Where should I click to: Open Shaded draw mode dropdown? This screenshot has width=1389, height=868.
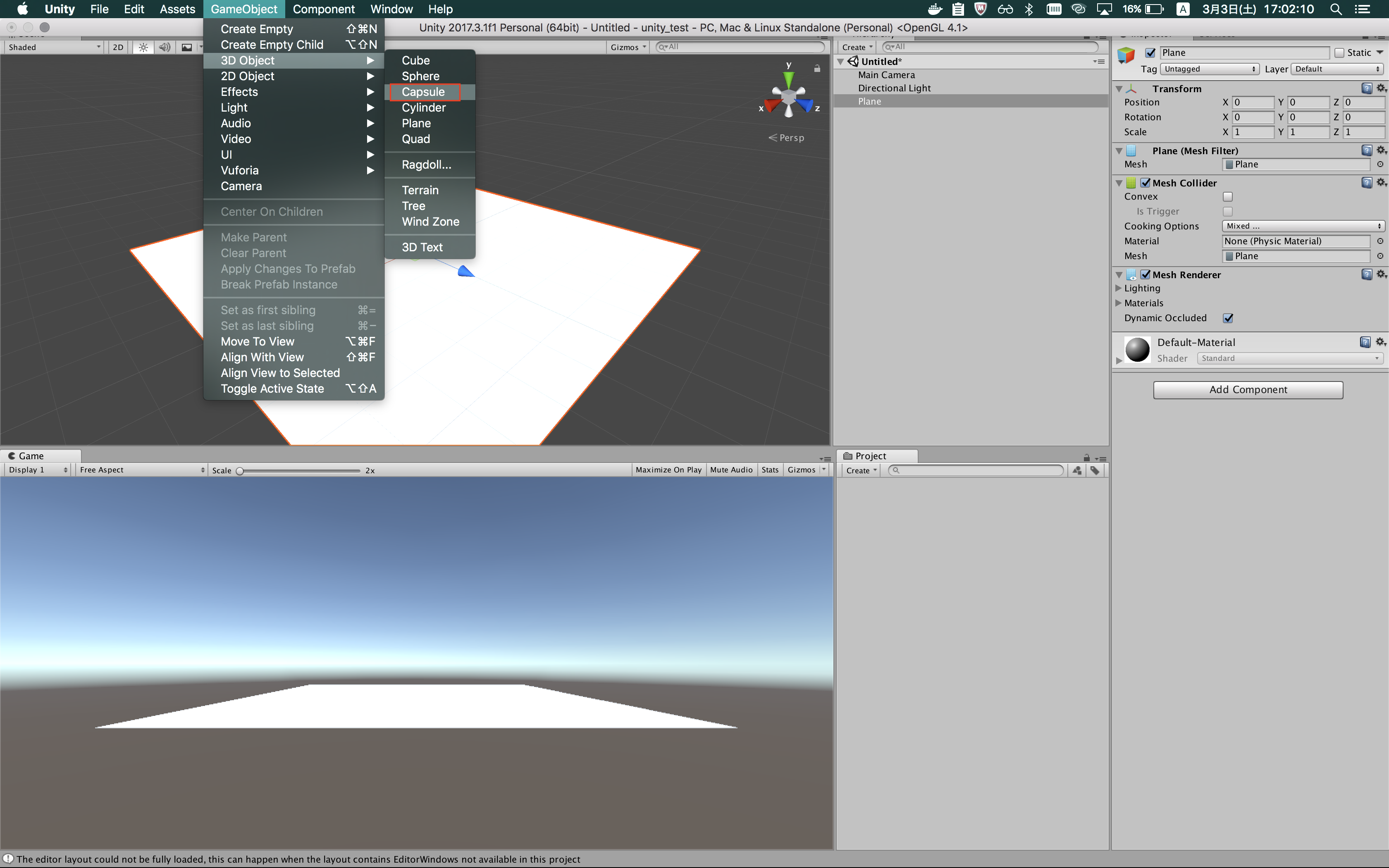[54, 47]
